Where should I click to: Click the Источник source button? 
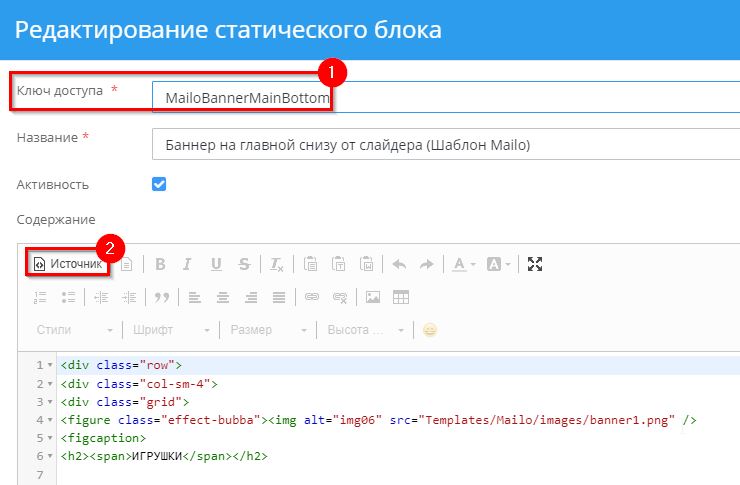pyautogui.click(x=67, y=264)
